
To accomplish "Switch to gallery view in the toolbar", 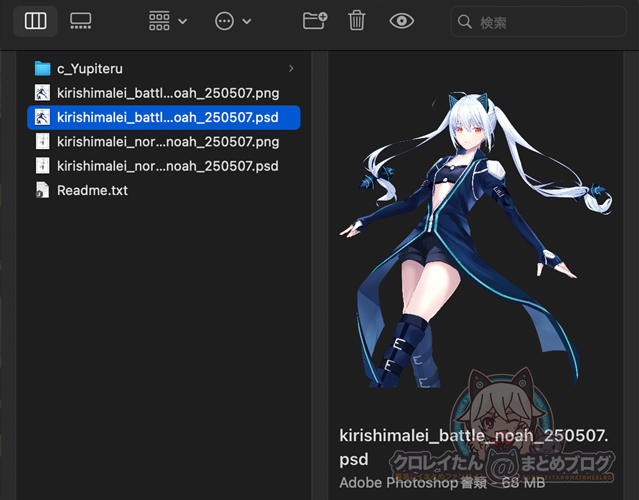I will 80,21.
